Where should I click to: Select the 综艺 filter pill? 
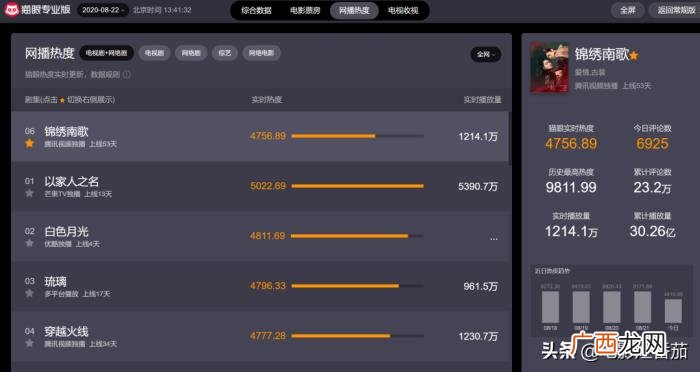tap(225, 53)
